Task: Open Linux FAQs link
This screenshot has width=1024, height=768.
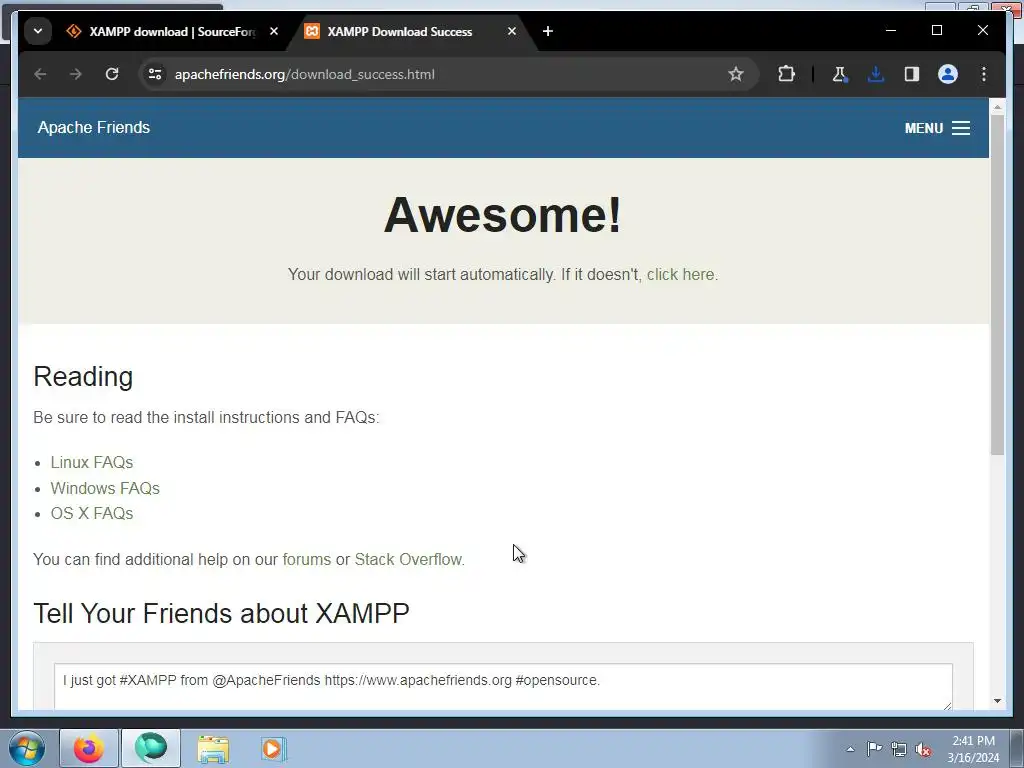Action: [x=91, y=462]
